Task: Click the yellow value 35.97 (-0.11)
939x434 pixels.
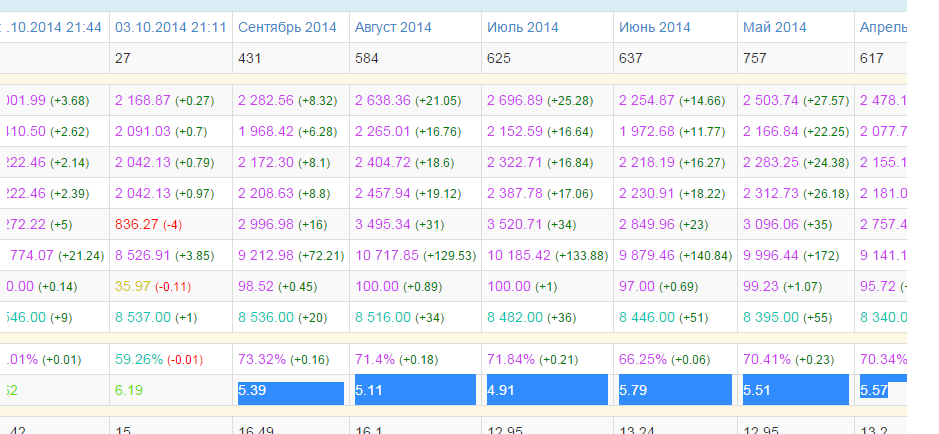Action: coord(153,287)
